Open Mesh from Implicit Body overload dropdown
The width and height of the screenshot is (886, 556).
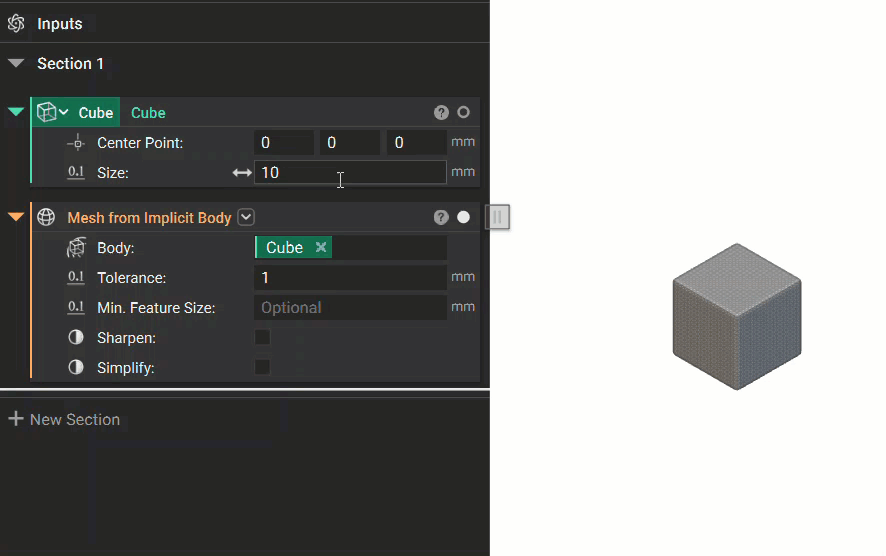tap(246, 217)
